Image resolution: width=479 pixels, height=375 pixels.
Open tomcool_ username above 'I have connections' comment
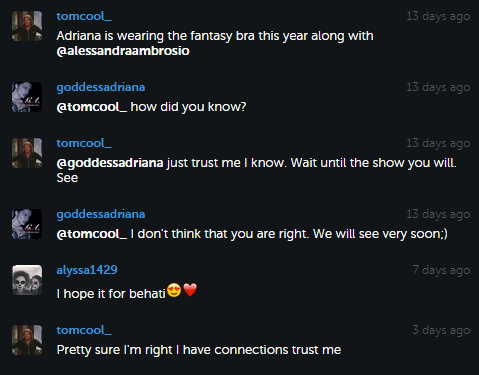click(x=84, y=330)
